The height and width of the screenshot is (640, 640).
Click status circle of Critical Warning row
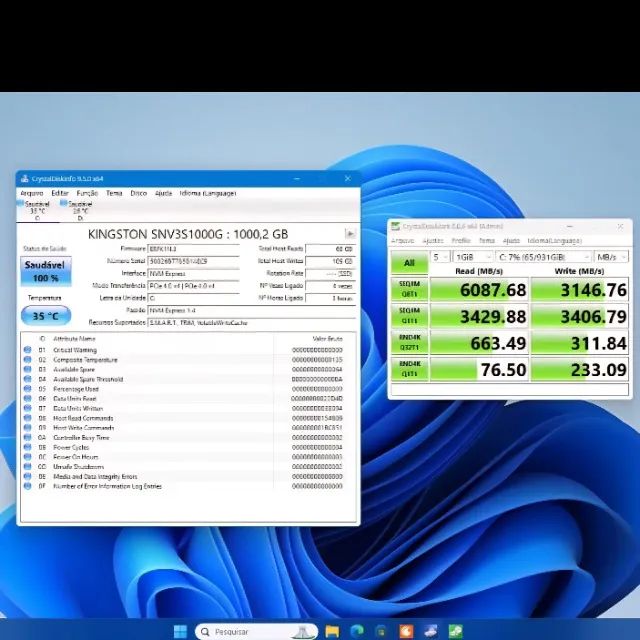tap(27, 350)
